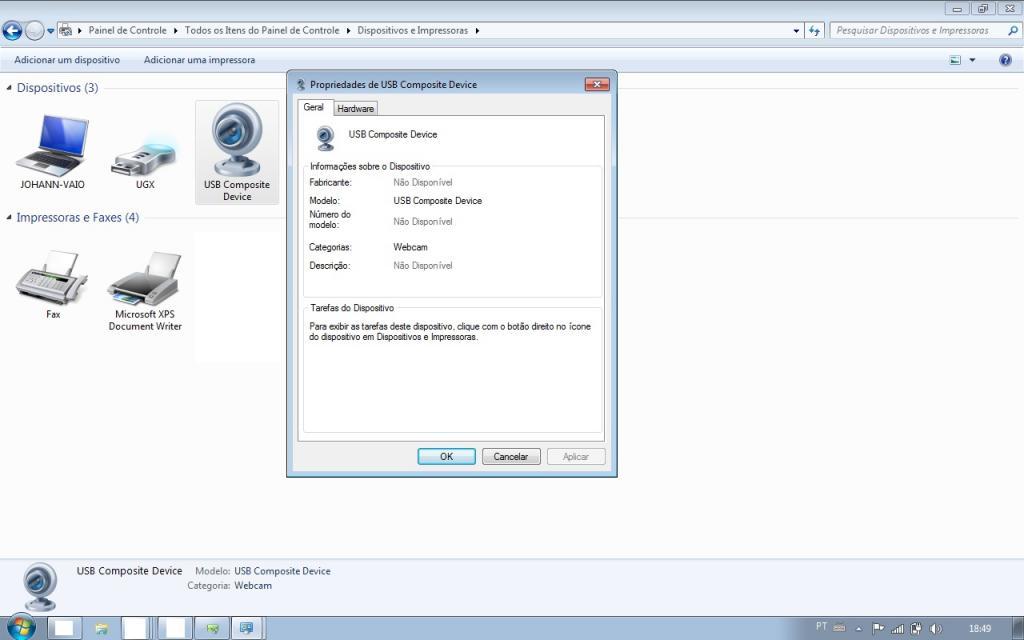Click the green arrow taskbar application icon

coord(212,628)
